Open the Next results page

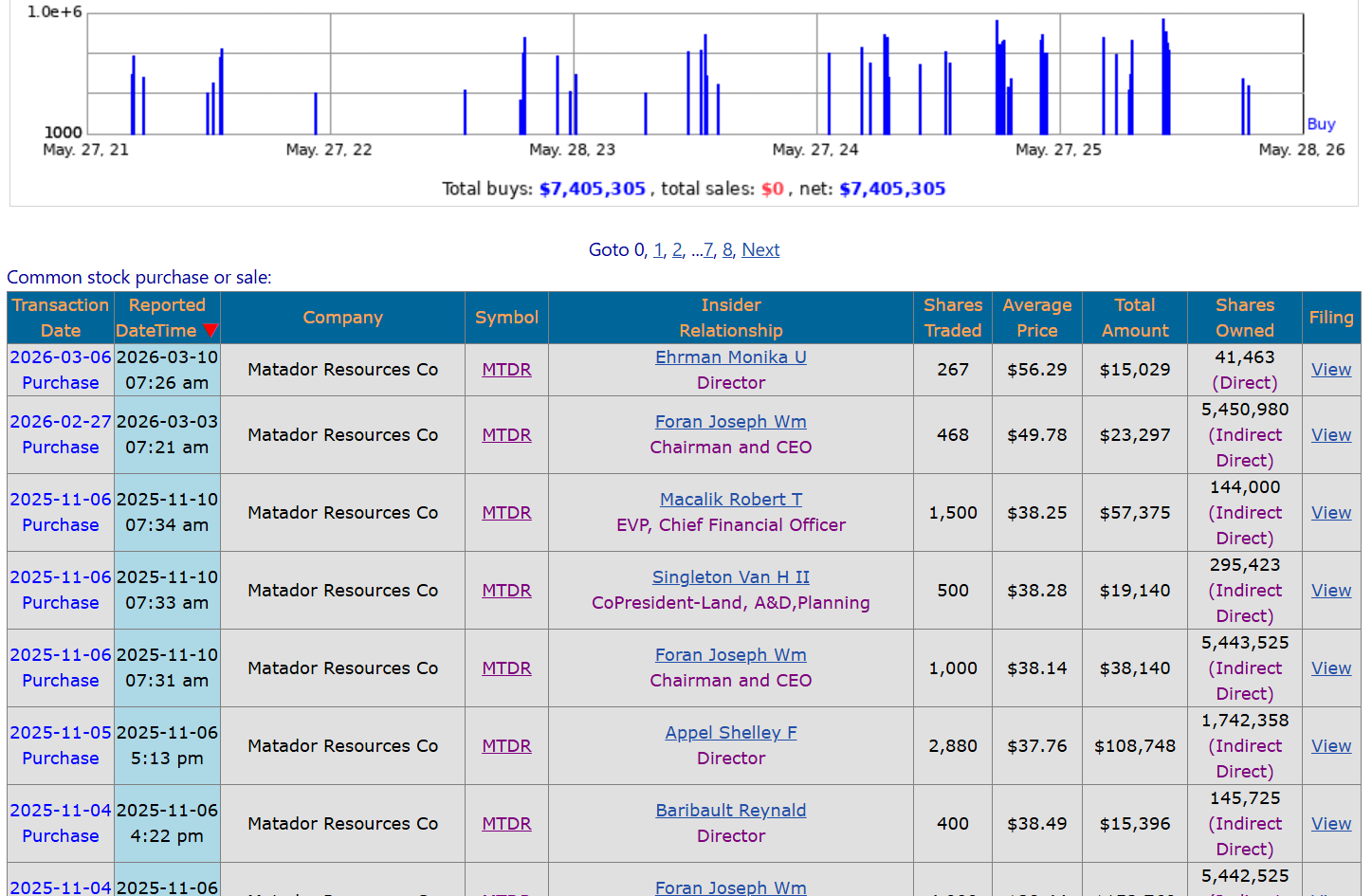(760, 249)
